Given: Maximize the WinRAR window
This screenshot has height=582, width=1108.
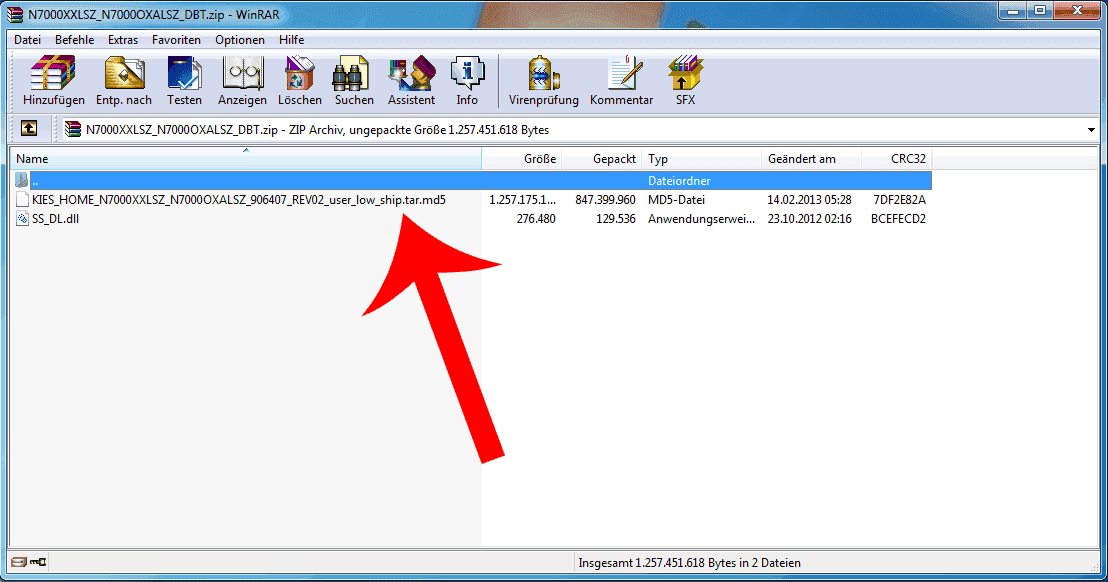Looking at the screenshot, I should coord(1039,11).
